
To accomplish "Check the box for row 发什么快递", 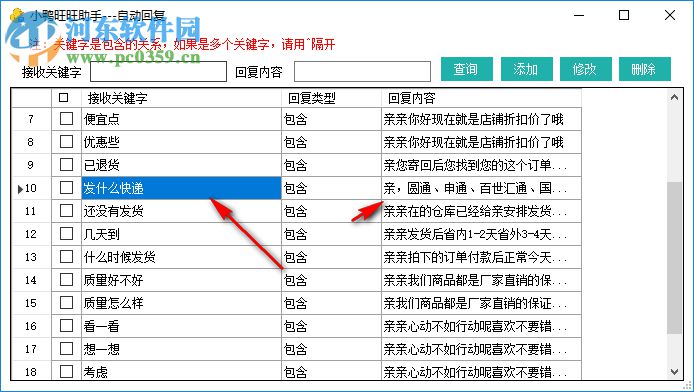I will coord(66,188).
